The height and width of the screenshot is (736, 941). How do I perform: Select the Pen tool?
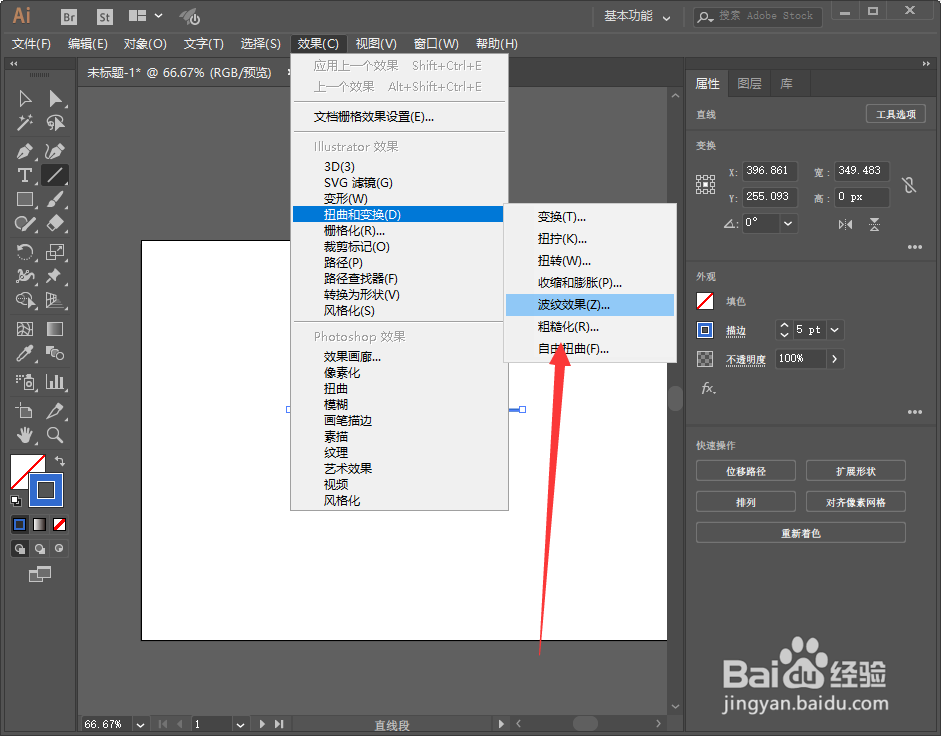(x=25, y=151)
